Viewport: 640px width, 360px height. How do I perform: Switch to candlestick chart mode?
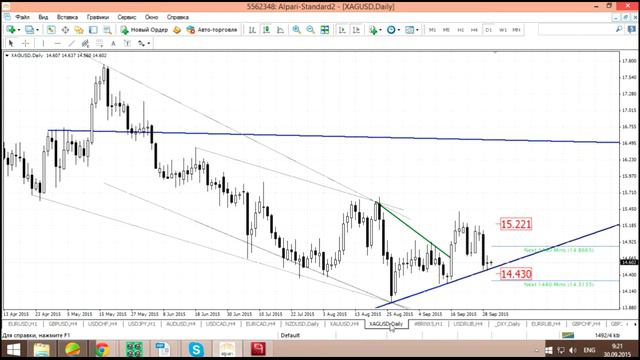[266, 30]
